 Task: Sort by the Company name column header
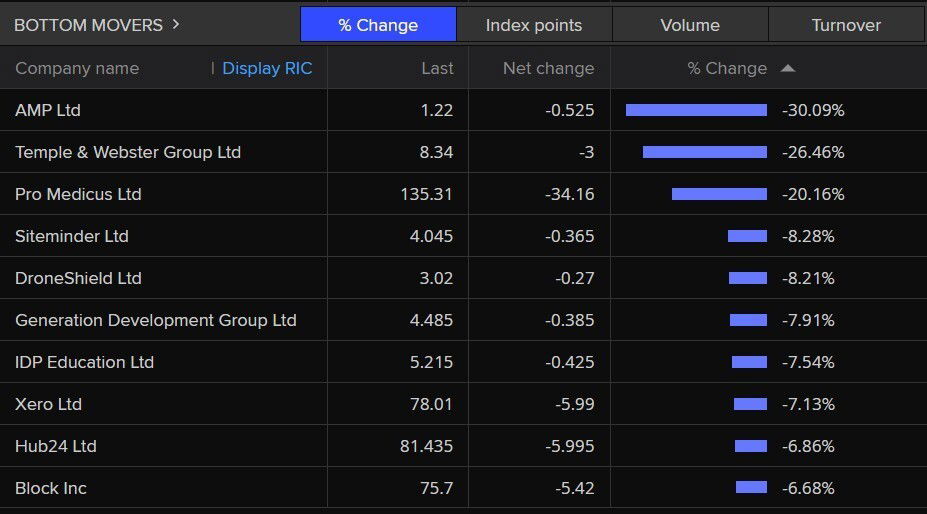[x=77, y=68]
